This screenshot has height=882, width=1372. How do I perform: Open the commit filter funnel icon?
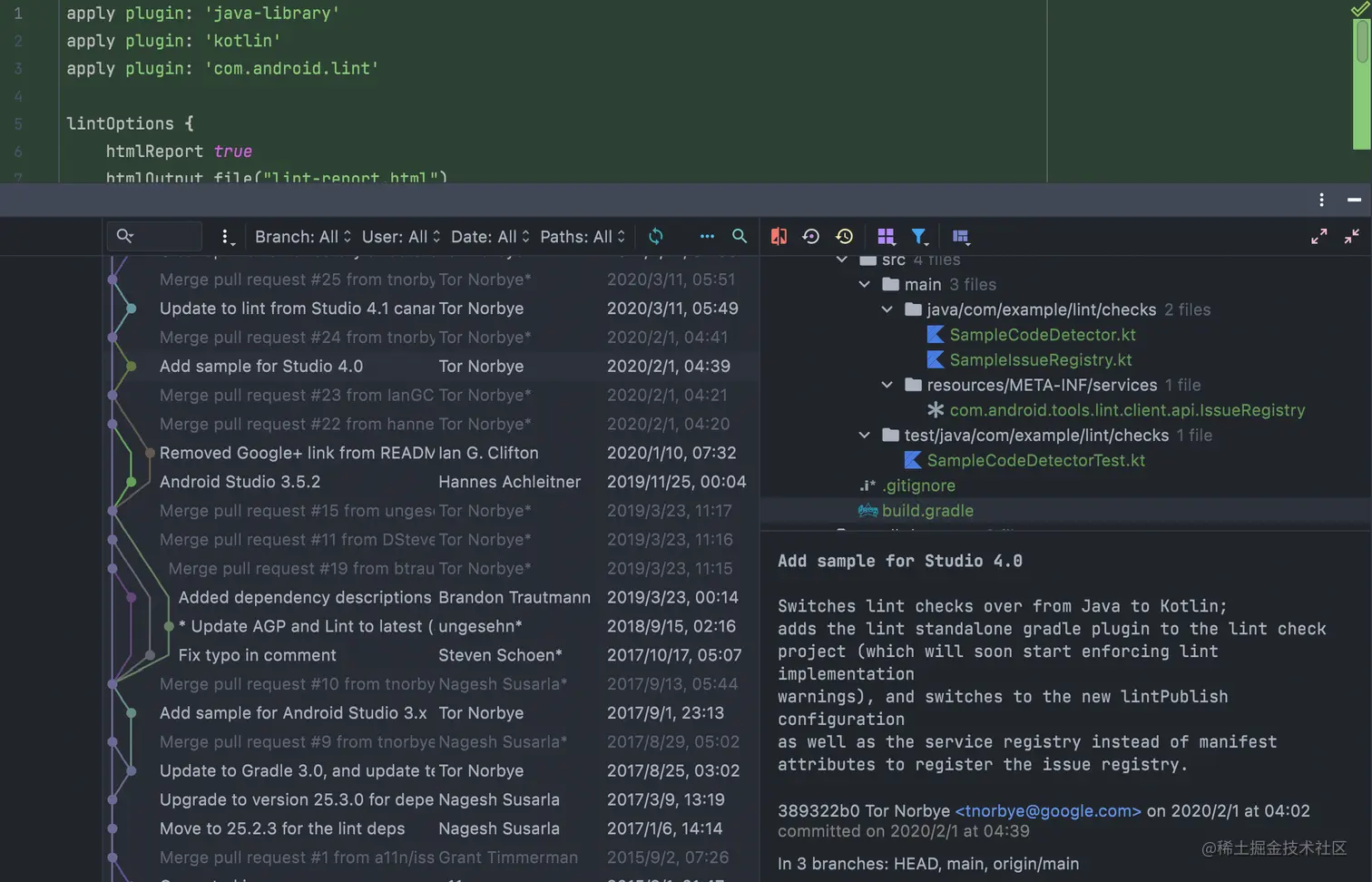[920, 236]
